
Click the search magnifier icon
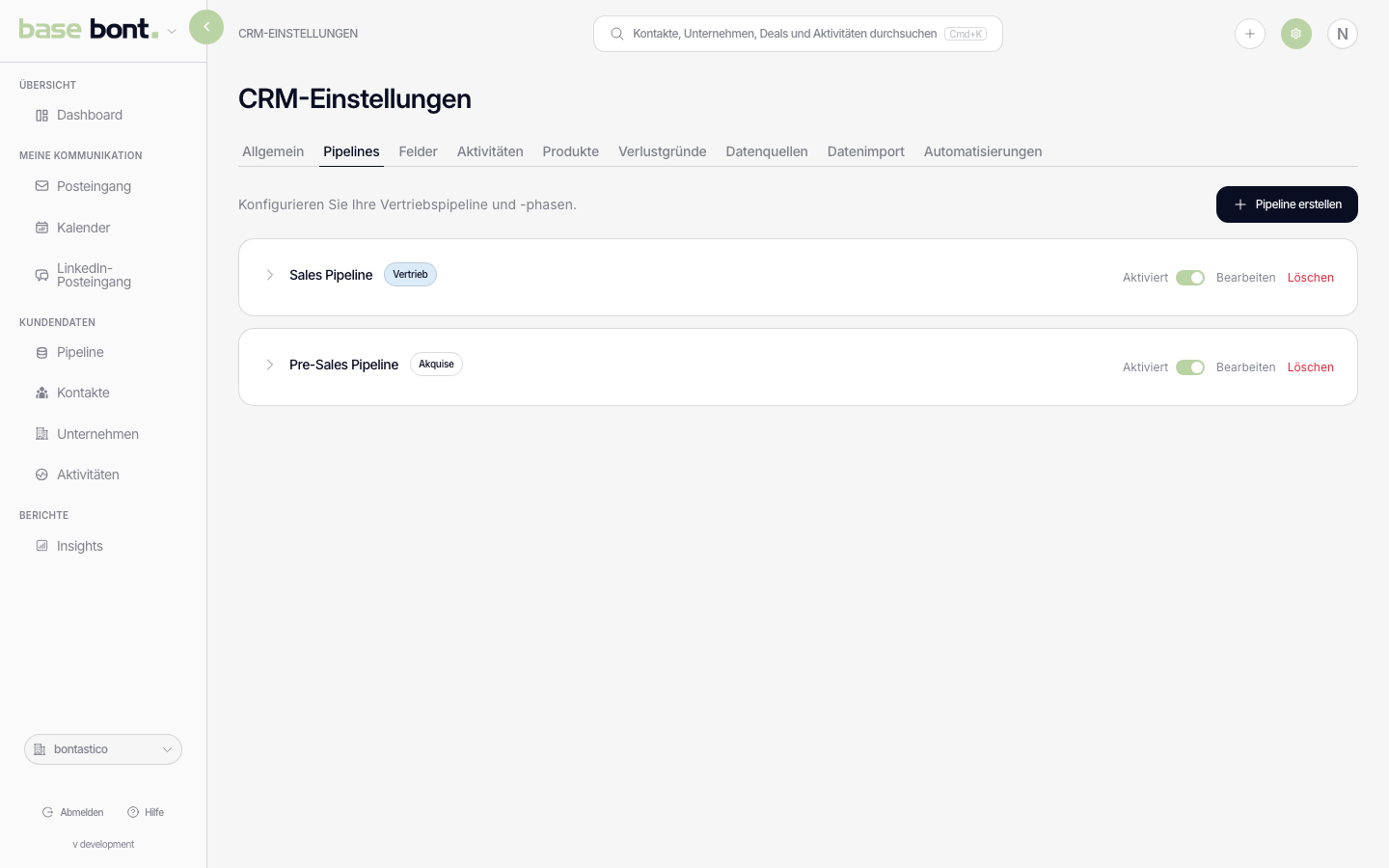pos(617,34)
